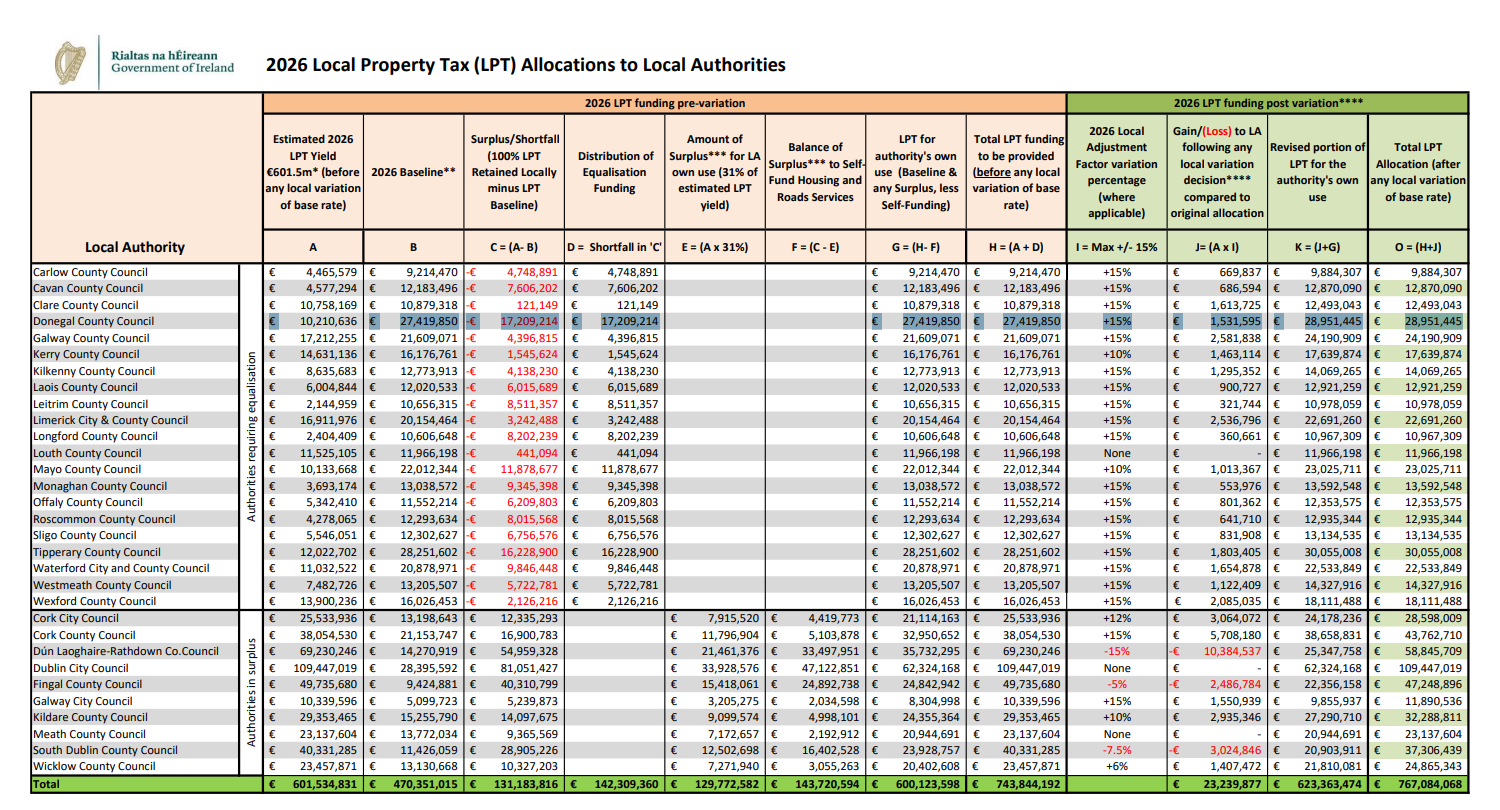1500x810 pixels.
Task: Select Fingal County Council's -5% variation cell
Action: click(x=1116, y=684)
